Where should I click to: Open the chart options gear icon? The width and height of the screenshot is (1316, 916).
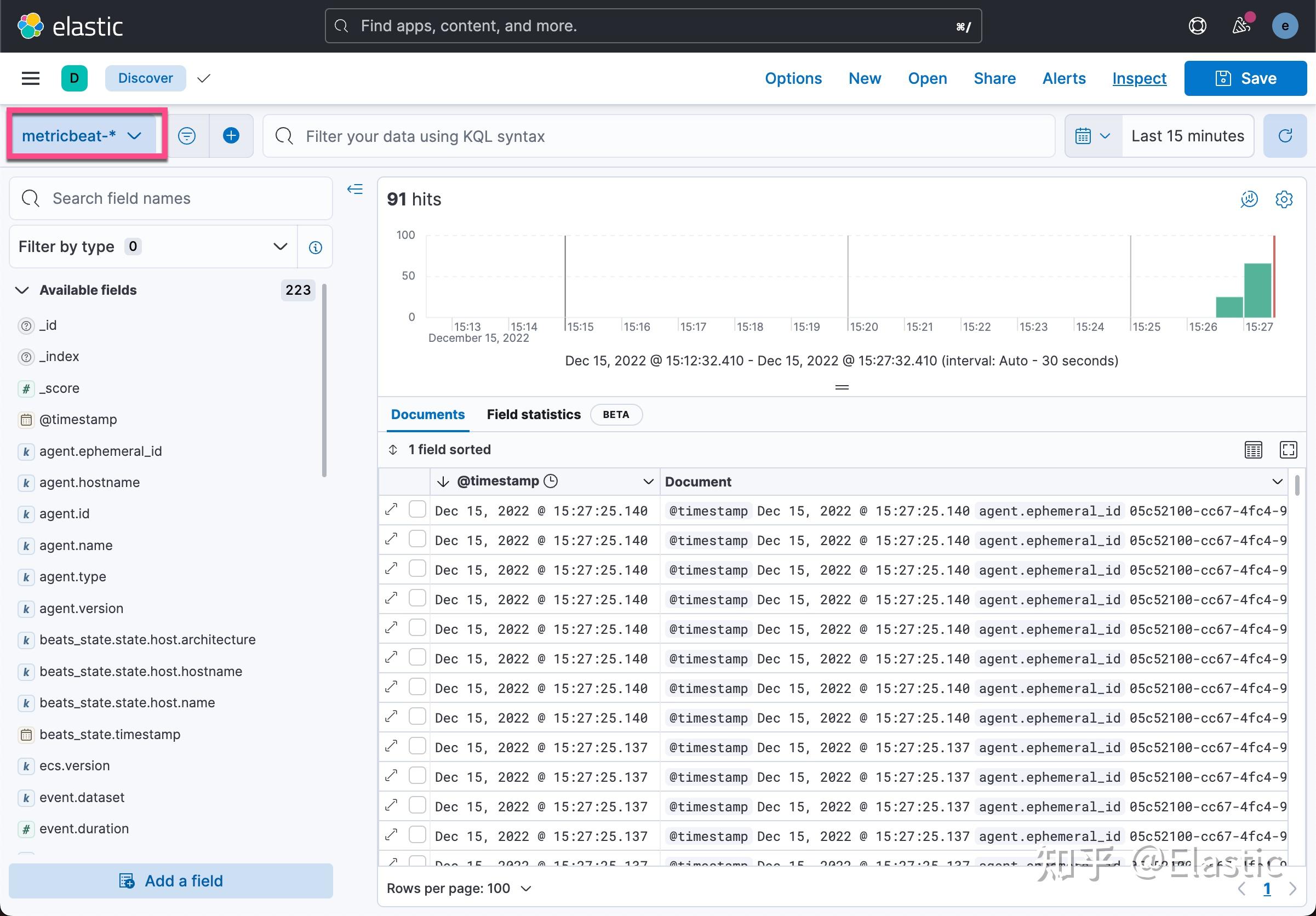coord(1284,199)
